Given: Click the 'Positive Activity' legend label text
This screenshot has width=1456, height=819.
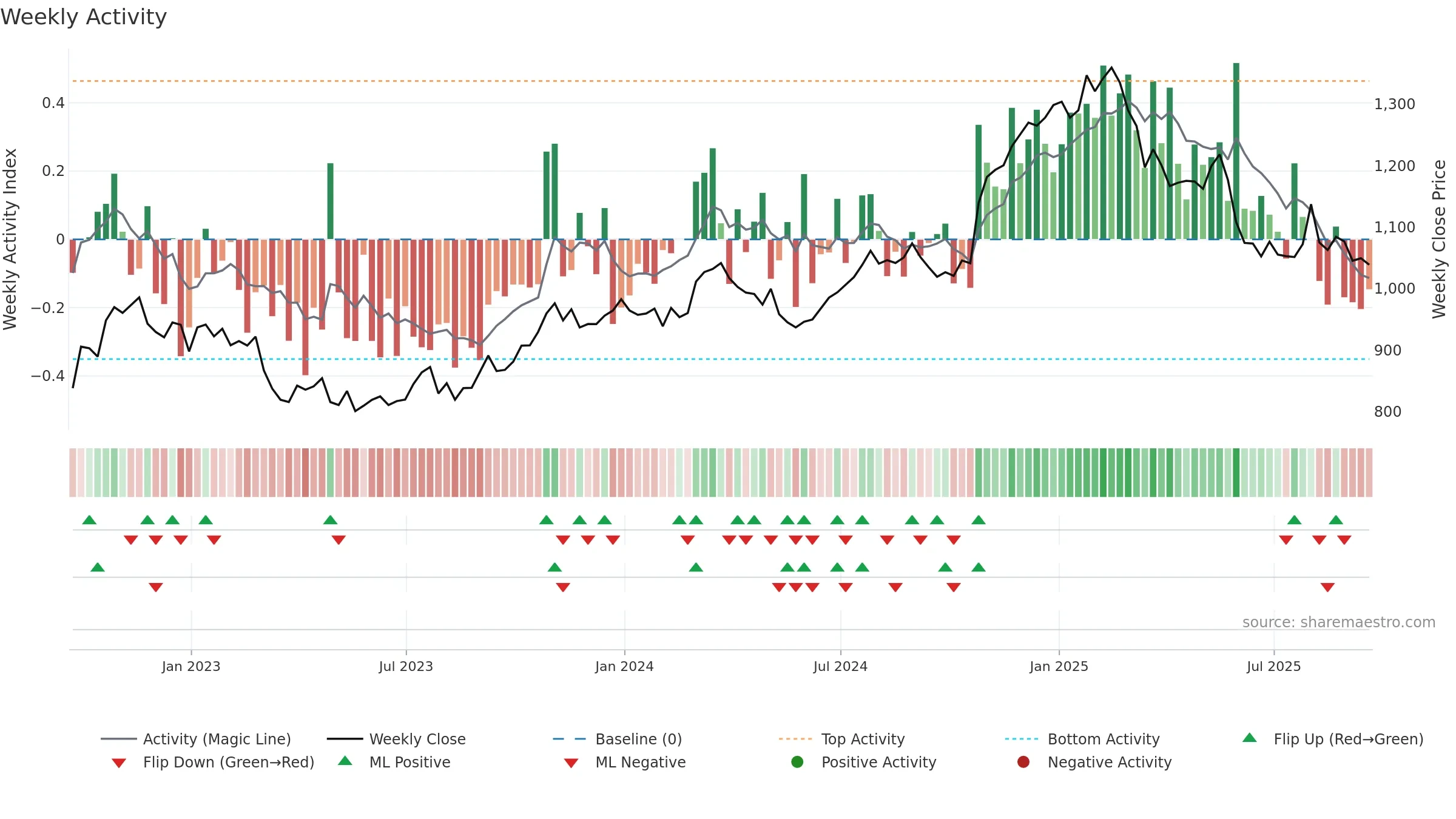Looking at the screenshot, I should [879, 762].
